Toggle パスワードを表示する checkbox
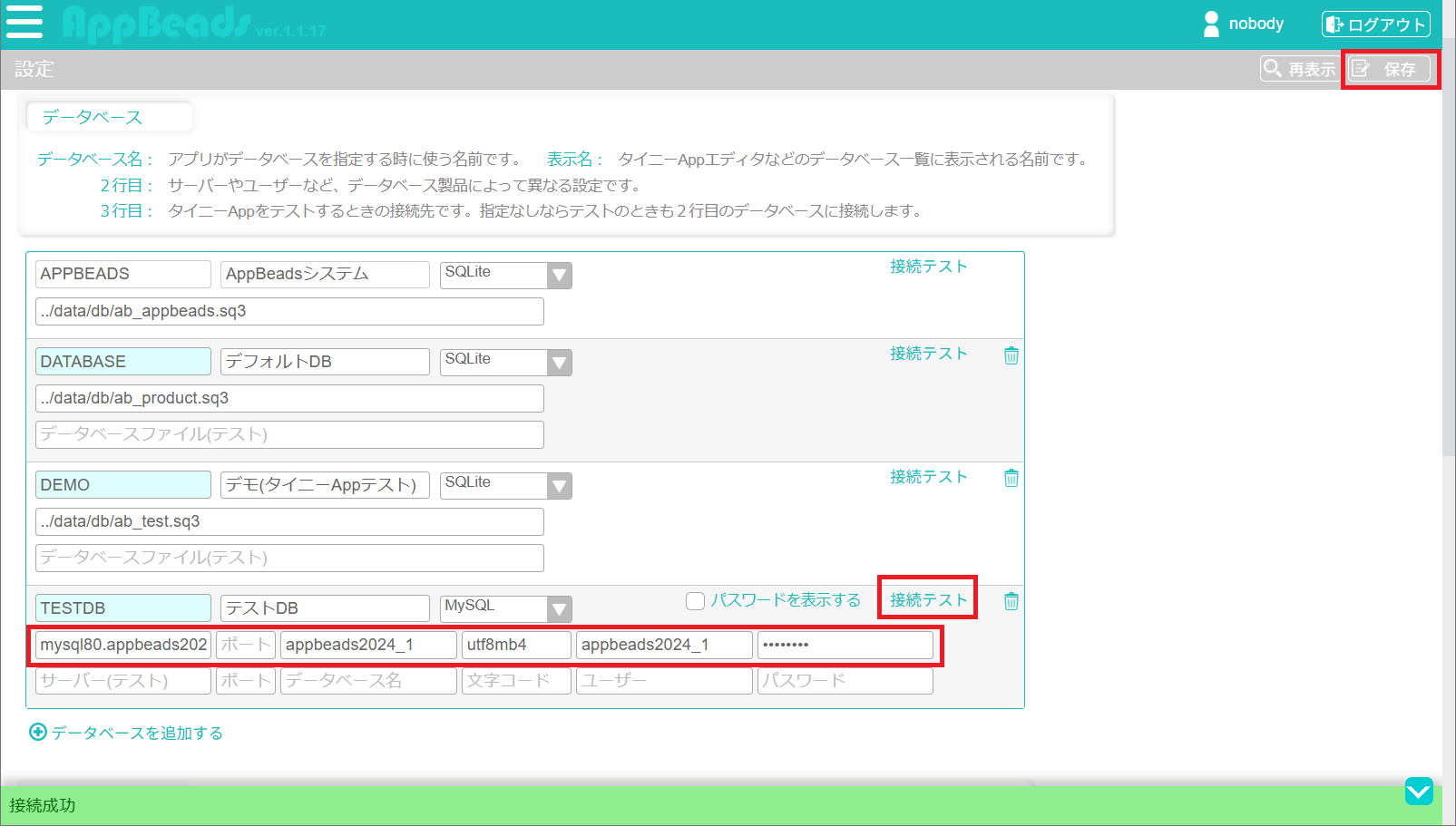The width and height of the screenshot is (1456, 826). click(x=696, y=601)
